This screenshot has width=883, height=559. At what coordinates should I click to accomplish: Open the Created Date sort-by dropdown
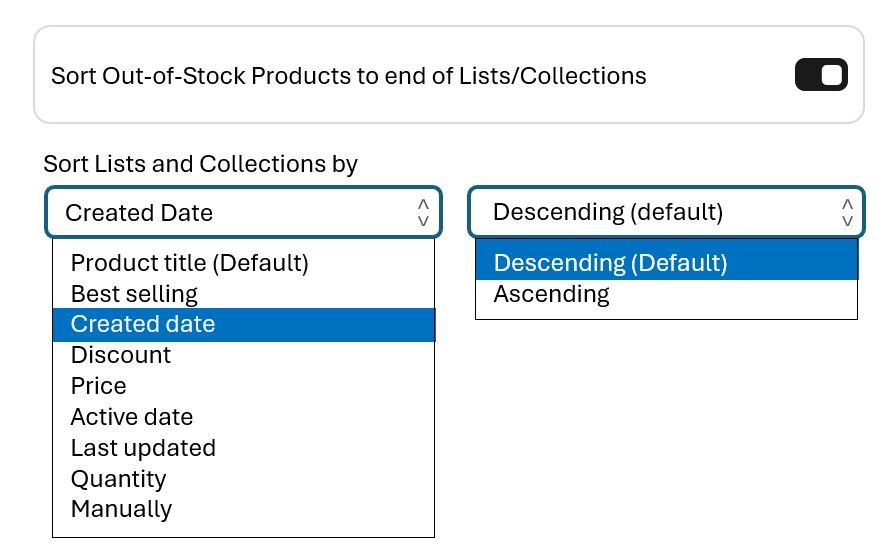pyautogui.click(x=230, y=212)
